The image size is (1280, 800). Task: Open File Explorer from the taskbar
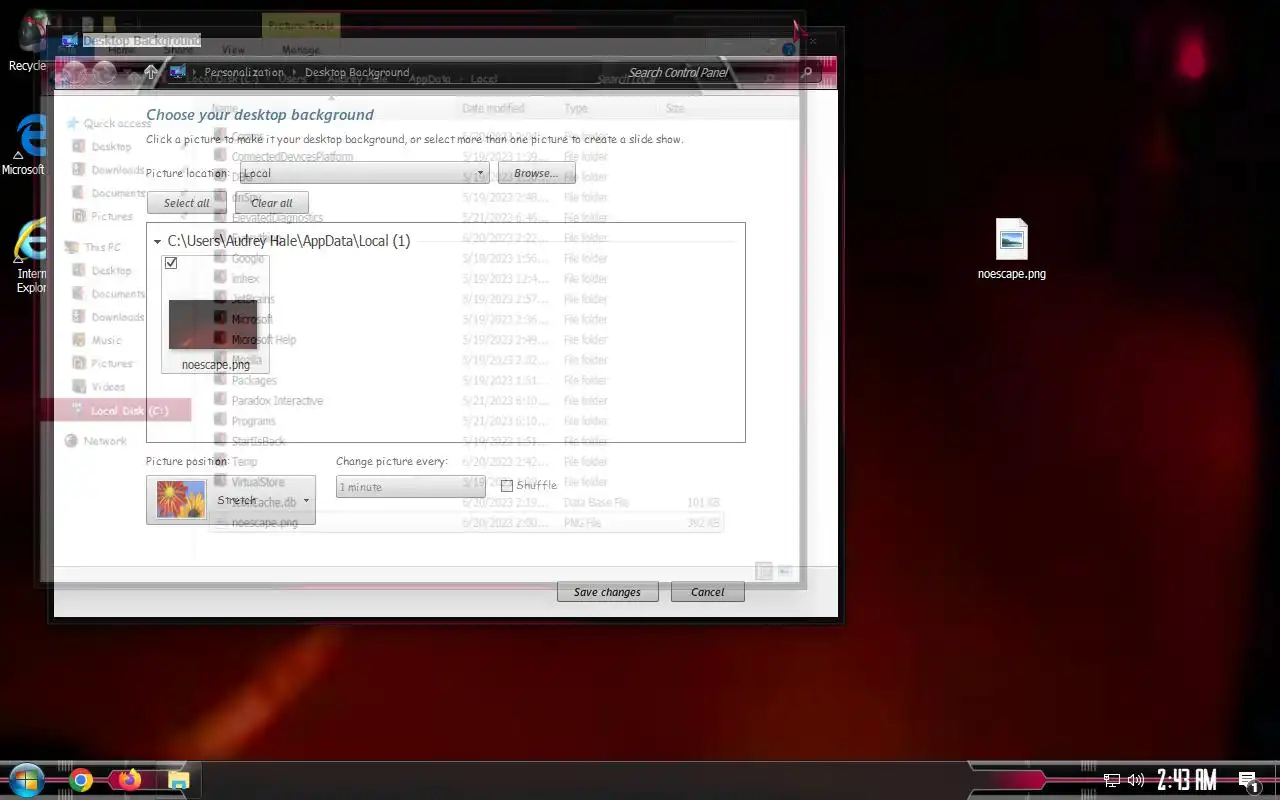(178, 780)
